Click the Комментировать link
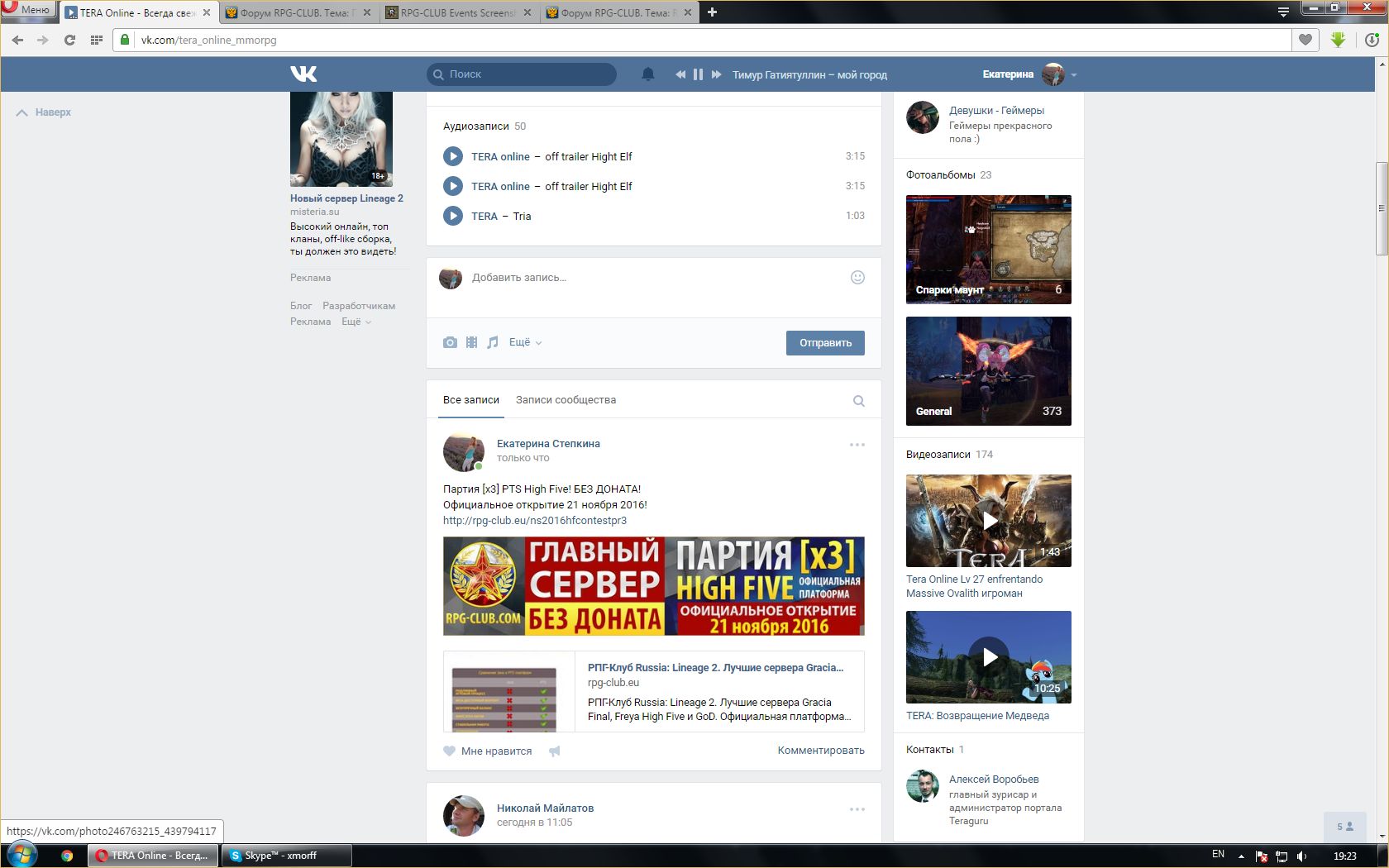 coord(821,751)
